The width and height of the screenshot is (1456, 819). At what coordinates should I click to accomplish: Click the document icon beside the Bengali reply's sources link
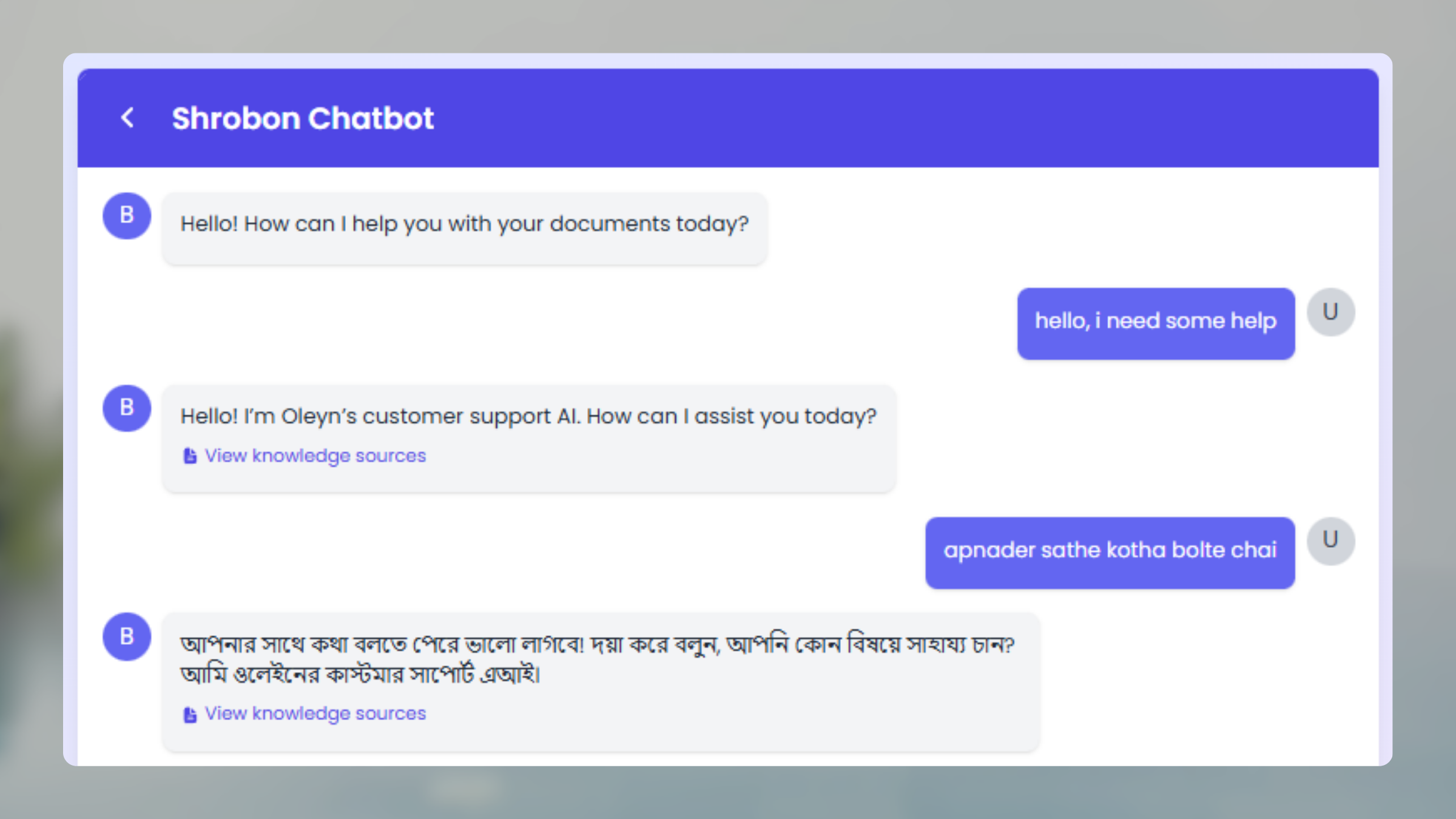(189, 713)
